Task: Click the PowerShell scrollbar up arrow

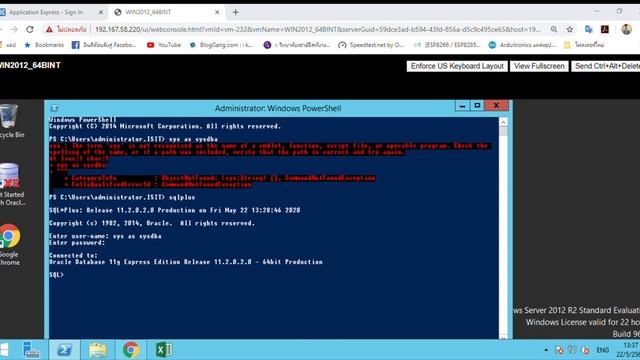Action: pyautogui.click(x=503, y=122)
